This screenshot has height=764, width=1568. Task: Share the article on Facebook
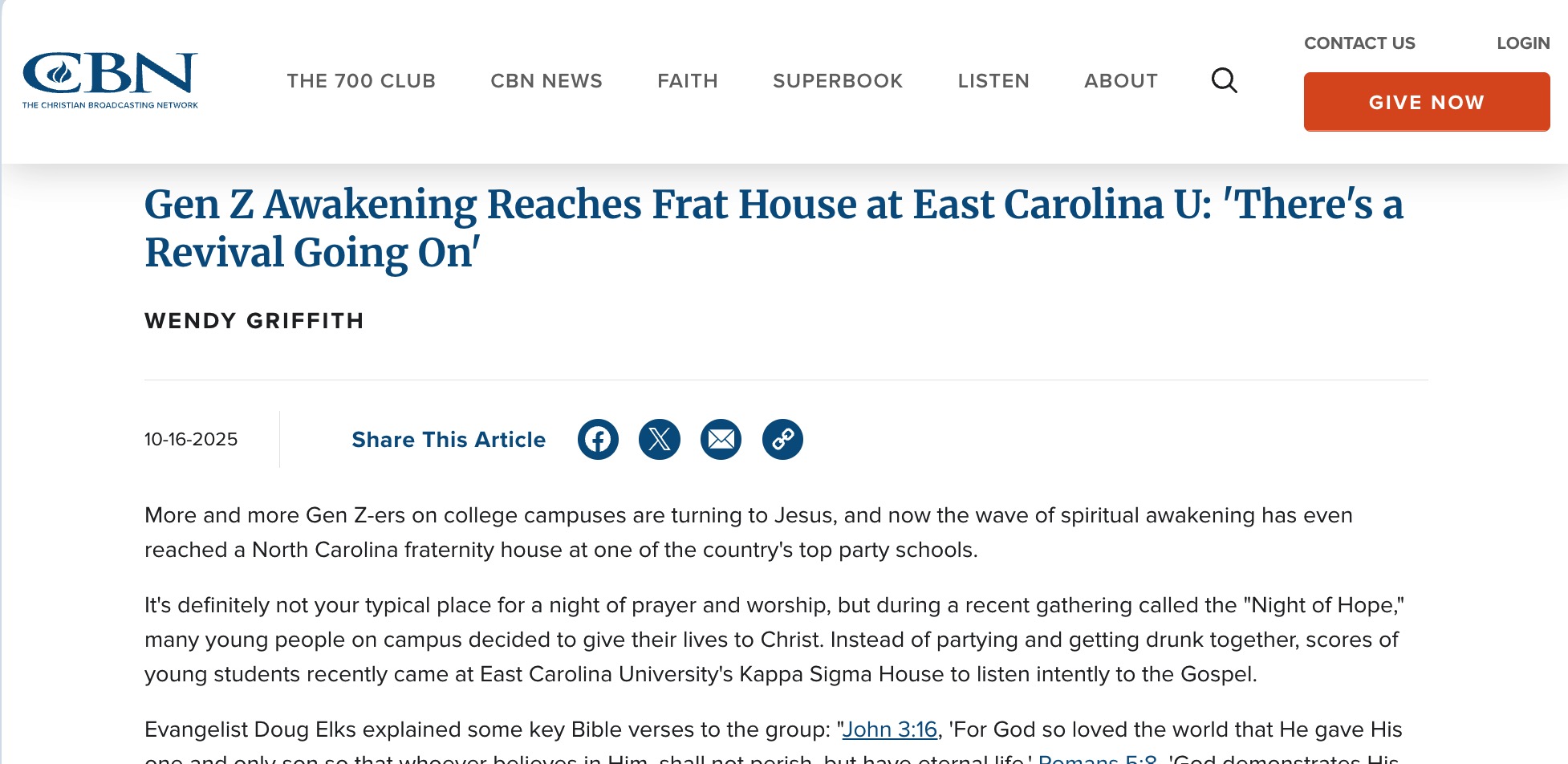[x=598, y=439]
